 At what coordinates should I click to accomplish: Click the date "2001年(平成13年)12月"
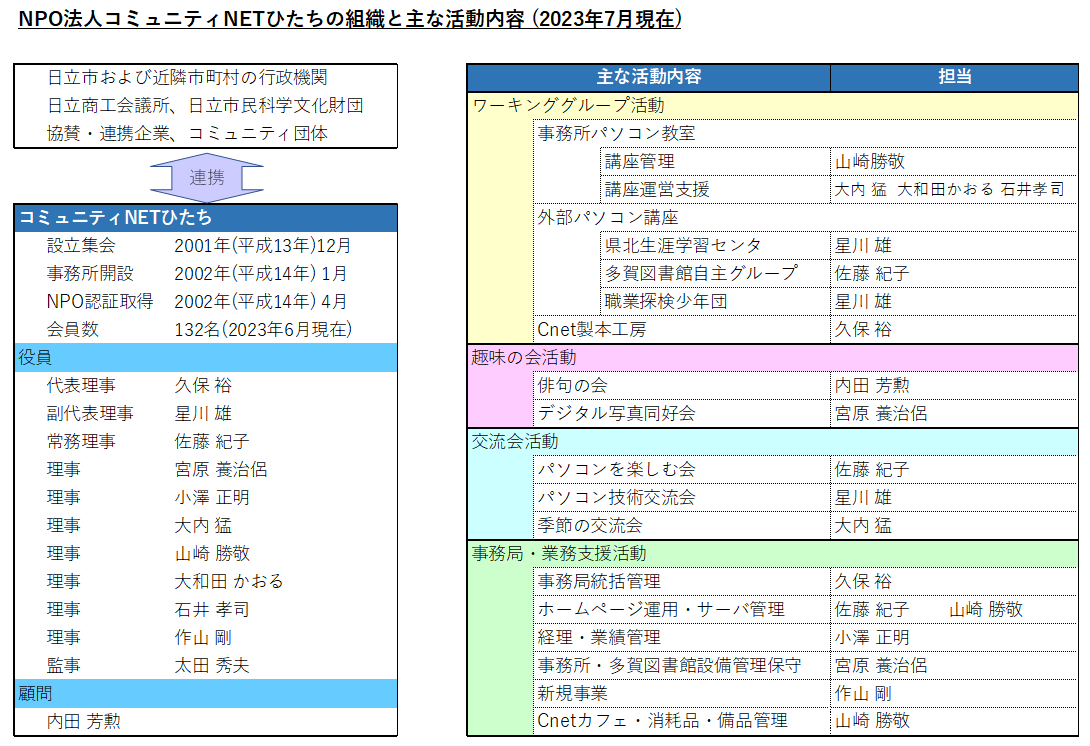point(263,245)
